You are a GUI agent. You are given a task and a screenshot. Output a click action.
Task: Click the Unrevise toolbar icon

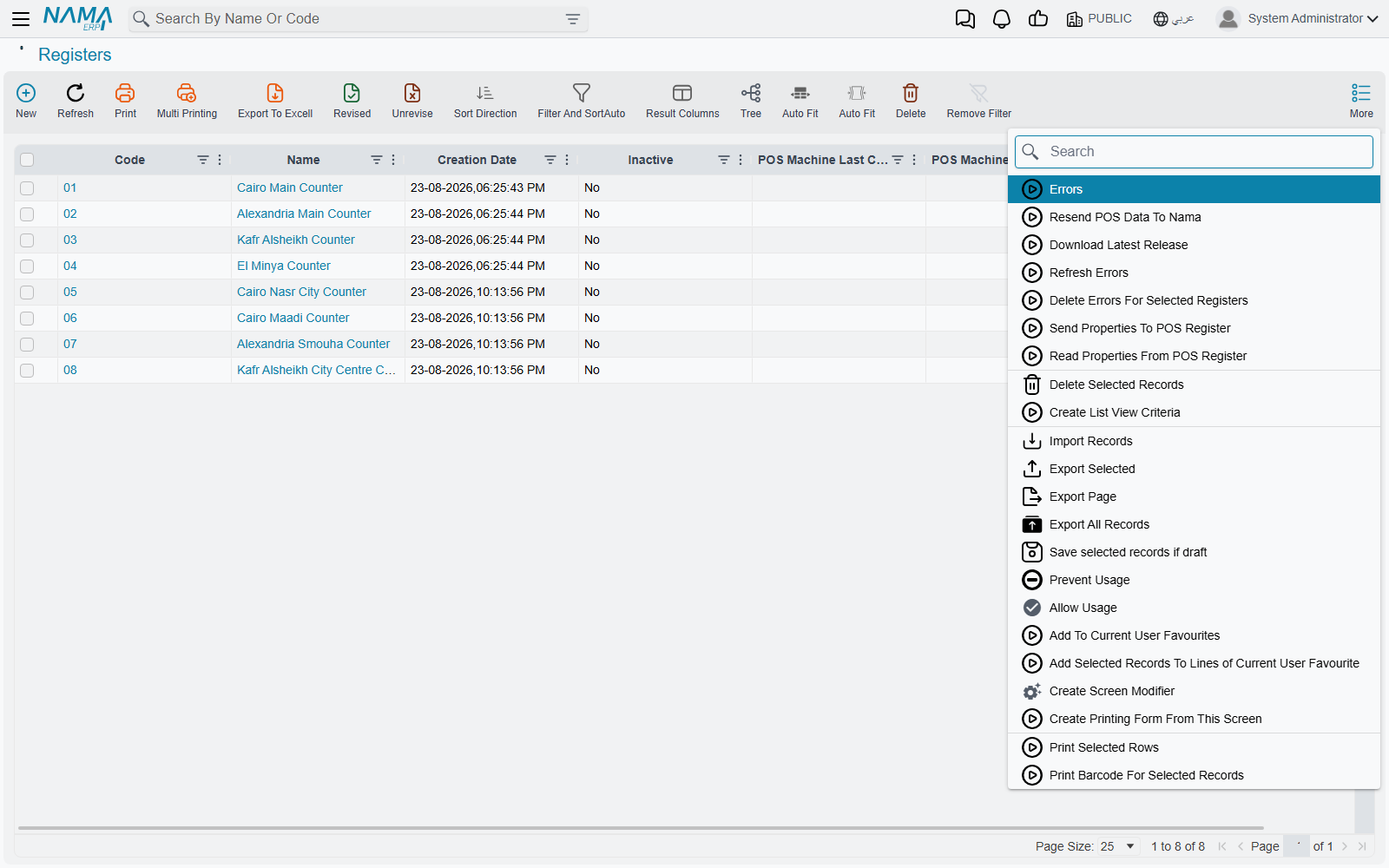(412, 101)
